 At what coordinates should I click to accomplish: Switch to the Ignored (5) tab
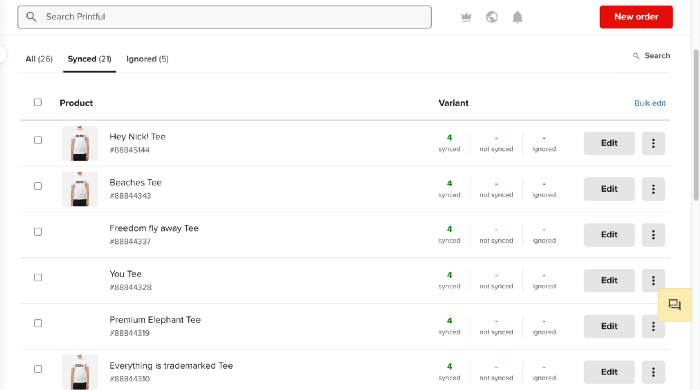(x=147, y=59)
